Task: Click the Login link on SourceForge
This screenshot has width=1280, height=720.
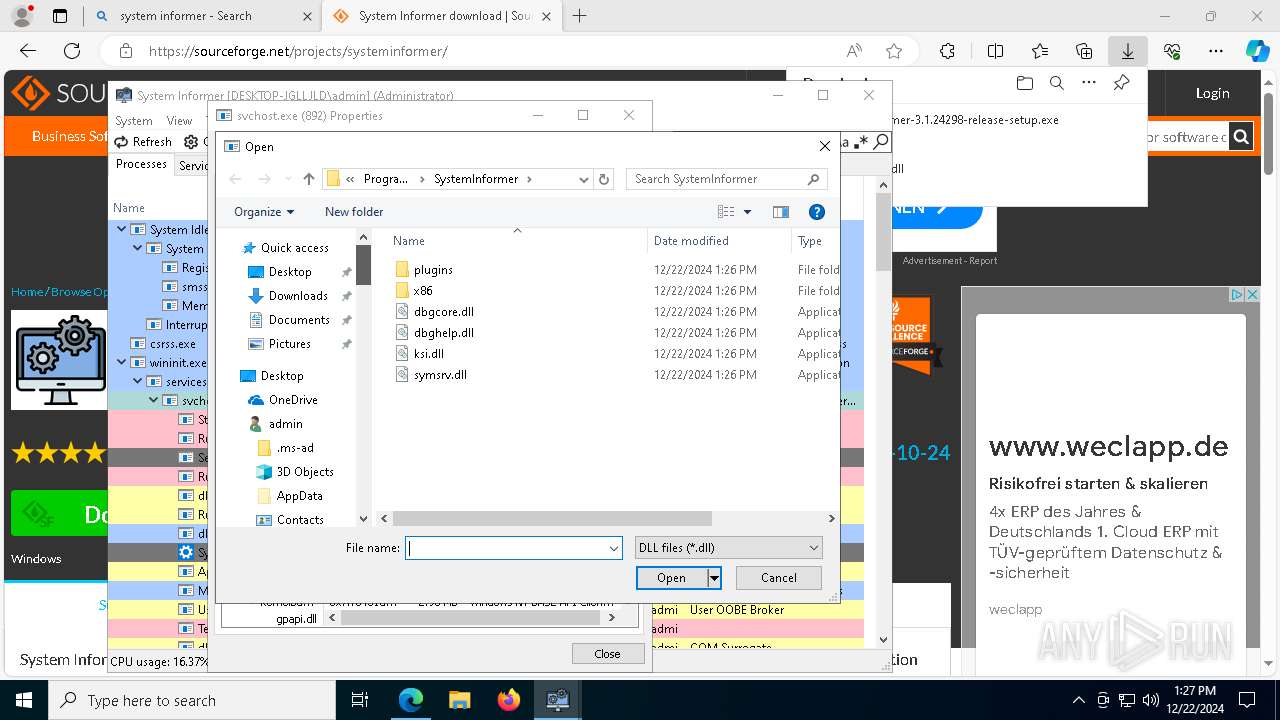Action: pyautogui.click(x=1212, y=93)
